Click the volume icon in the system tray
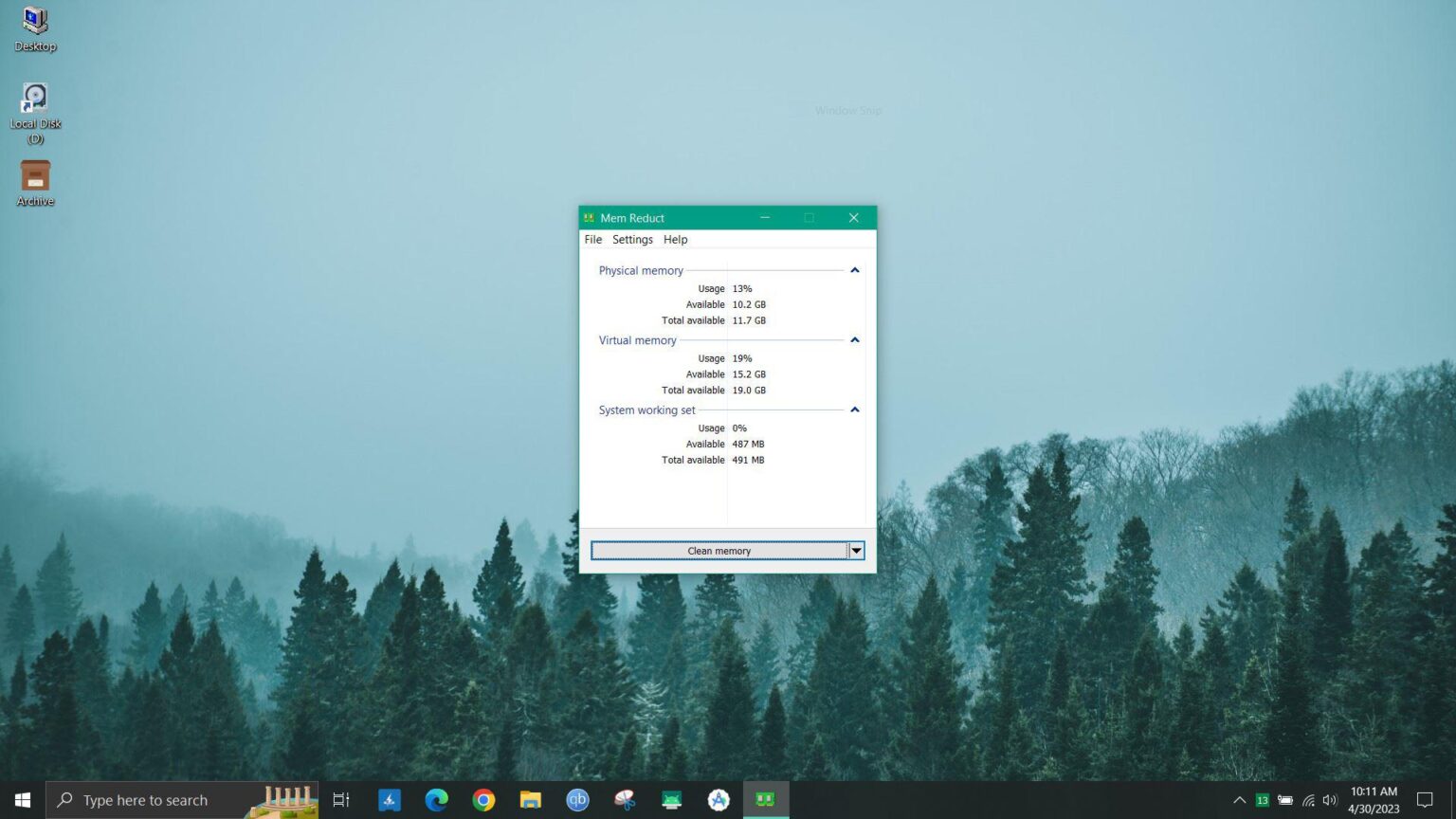 point(1329,799)
